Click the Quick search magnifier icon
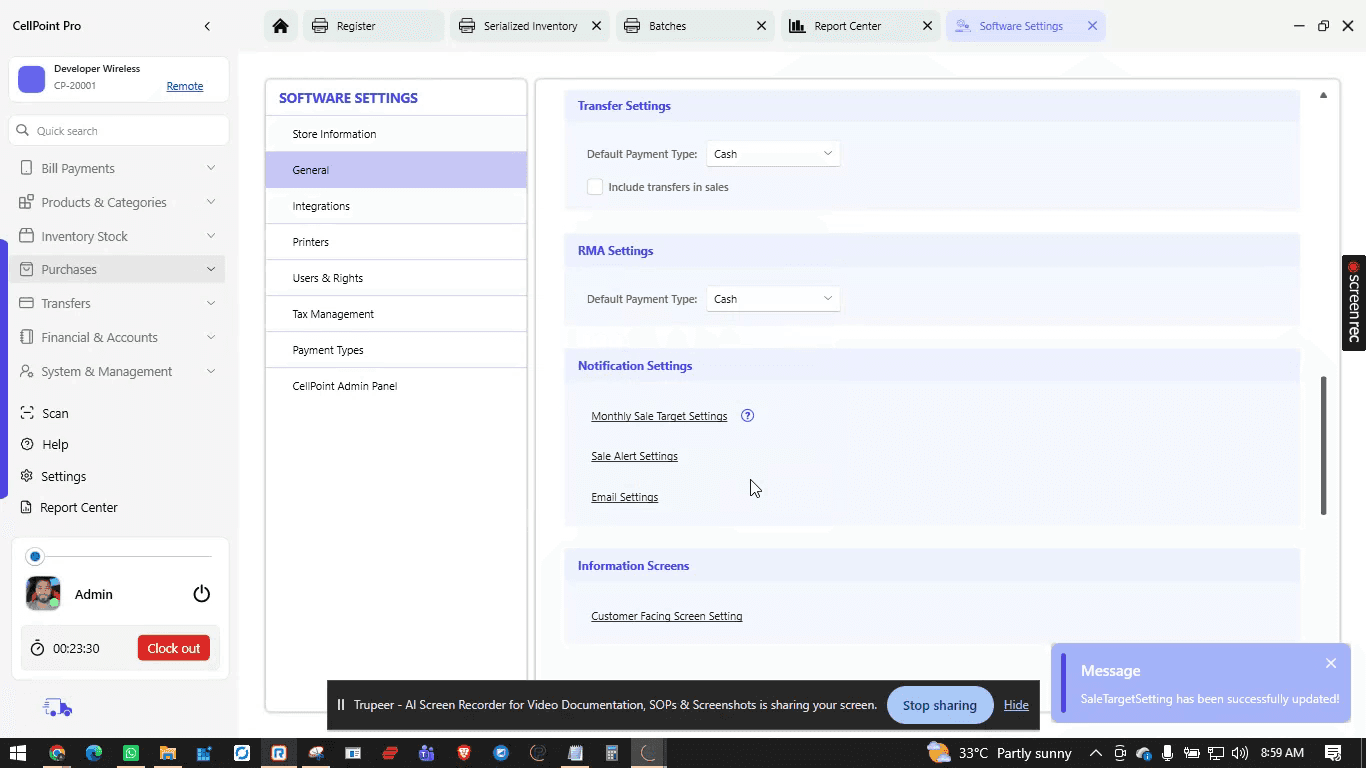This screenshot has width=1366, height=768. 23,131
